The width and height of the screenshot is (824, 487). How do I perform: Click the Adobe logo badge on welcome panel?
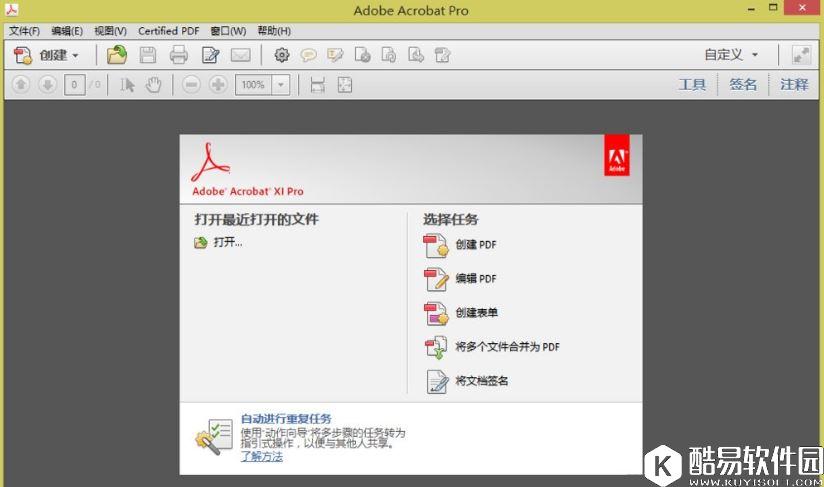(x=616, y=155)
